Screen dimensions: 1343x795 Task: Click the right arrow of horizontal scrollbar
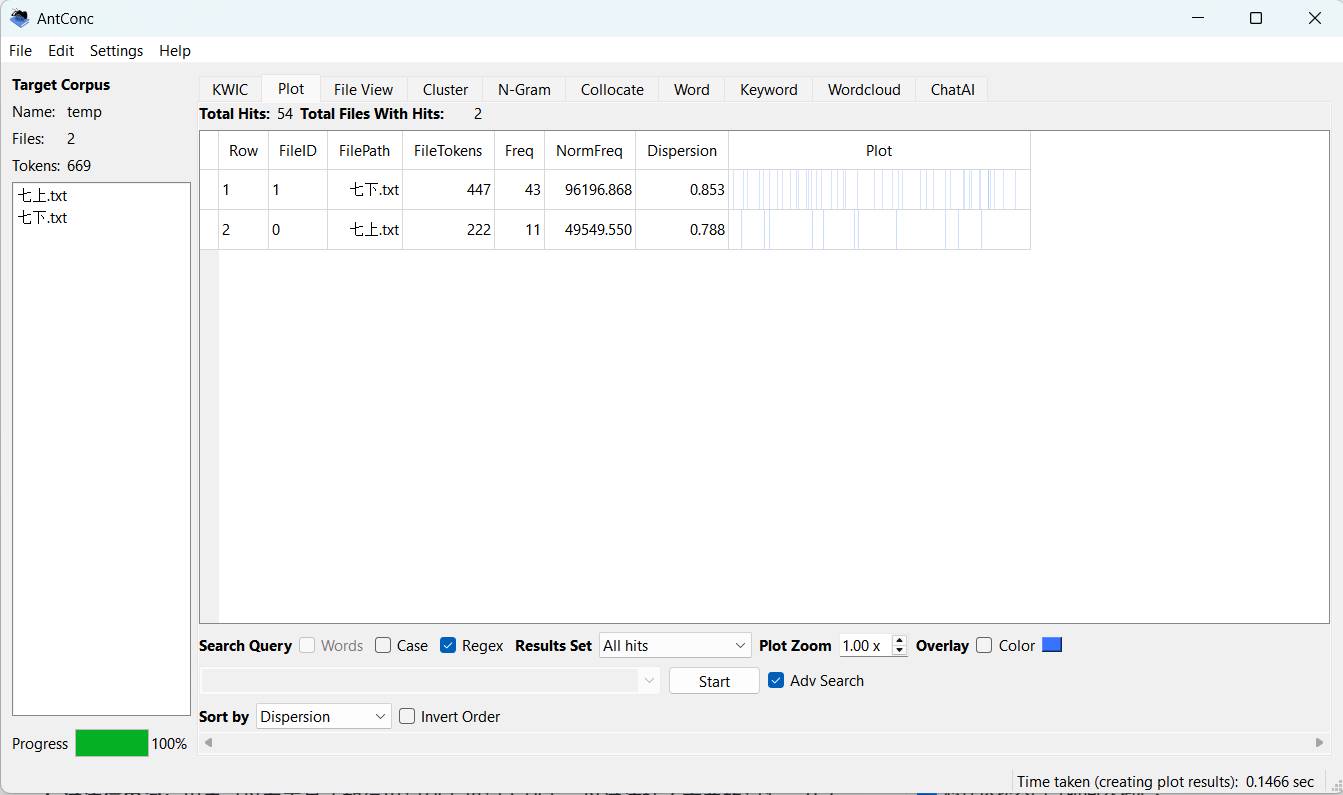[x=1319, y=743]
